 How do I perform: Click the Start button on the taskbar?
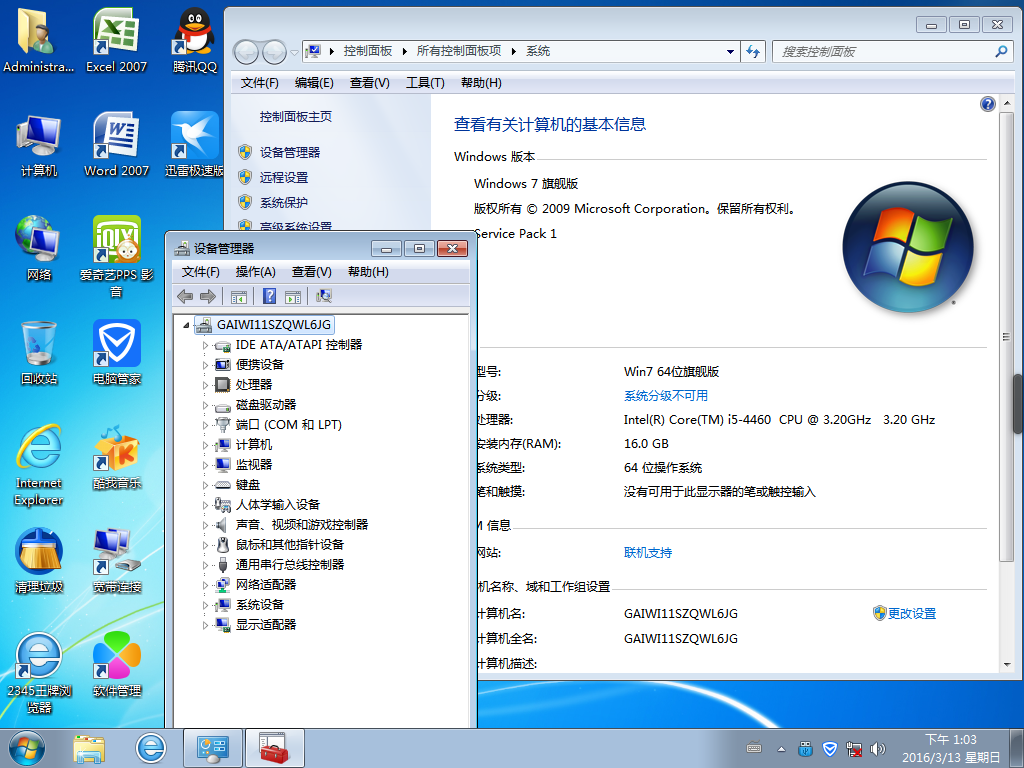pyautogui.click(x=27, y=746)
